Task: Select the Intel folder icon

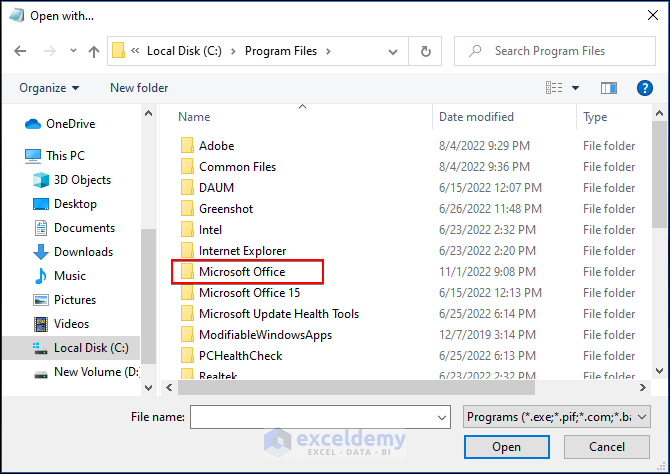Action: click(x=187, y=230)
